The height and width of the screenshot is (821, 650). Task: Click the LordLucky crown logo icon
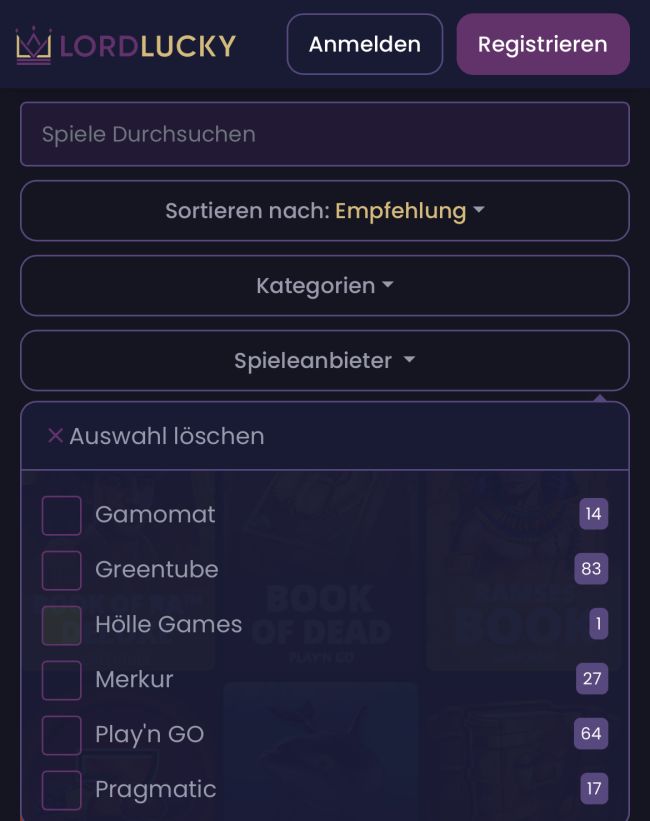pyautogui.click(x=34, y=45)
